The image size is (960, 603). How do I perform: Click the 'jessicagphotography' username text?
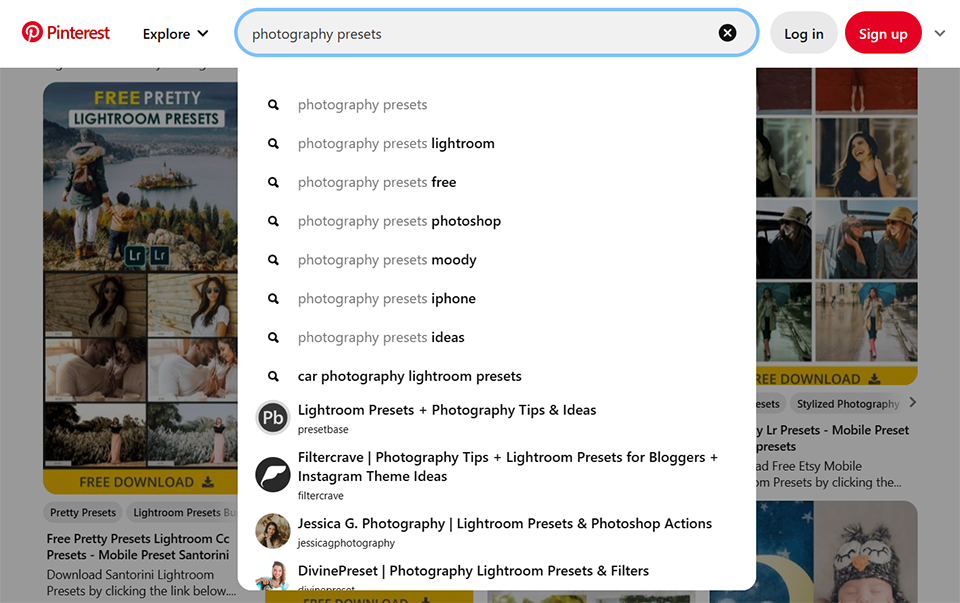point(346,543)
